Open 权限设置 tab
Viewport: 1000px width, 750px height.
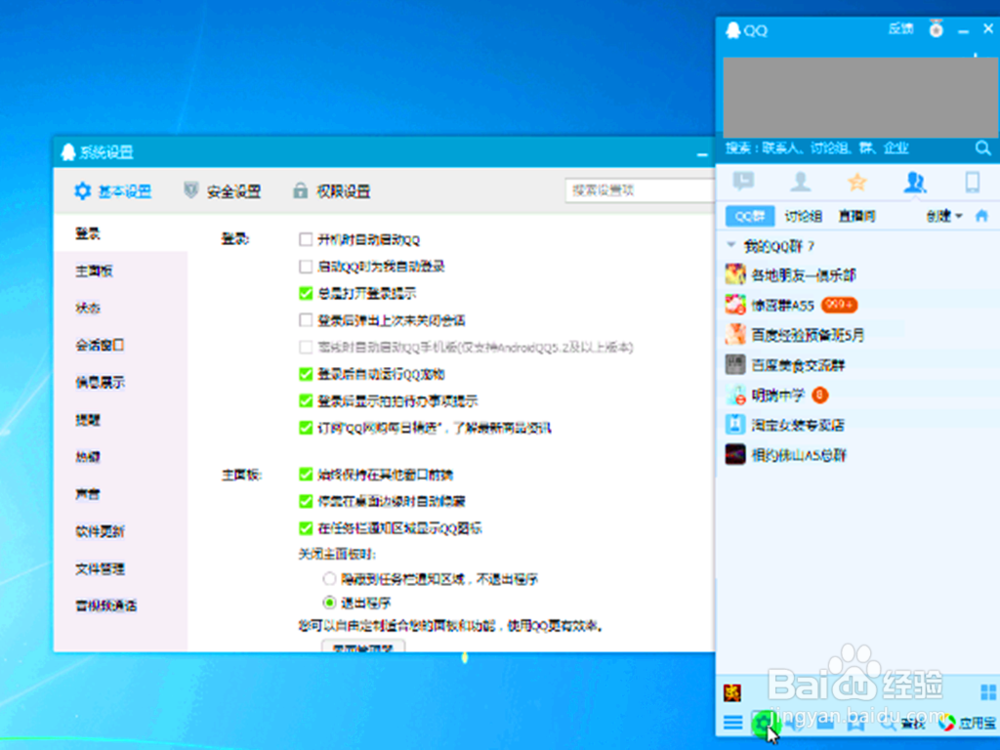click(332, 191)
